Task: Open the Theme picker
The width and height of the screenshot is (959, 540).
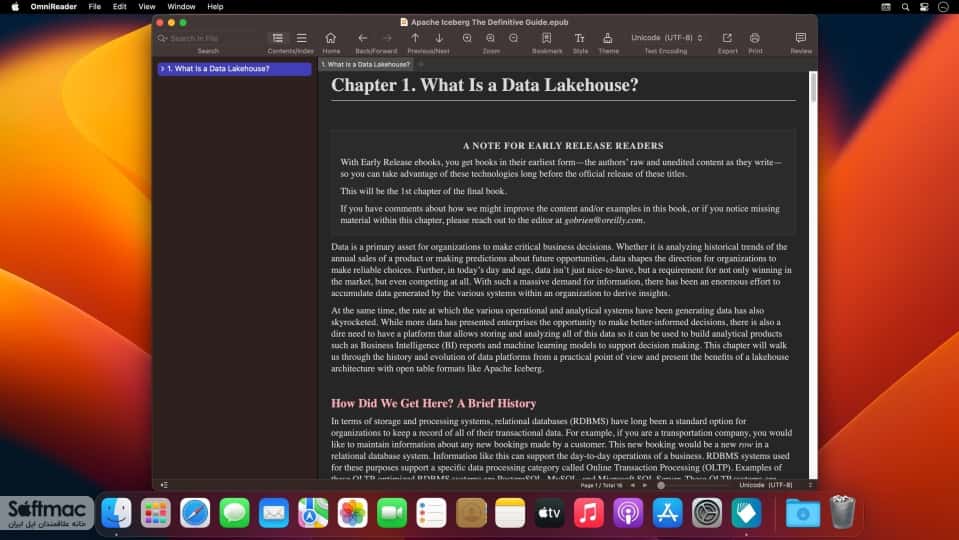Action: pyautogui.click(x=608, y=38)
